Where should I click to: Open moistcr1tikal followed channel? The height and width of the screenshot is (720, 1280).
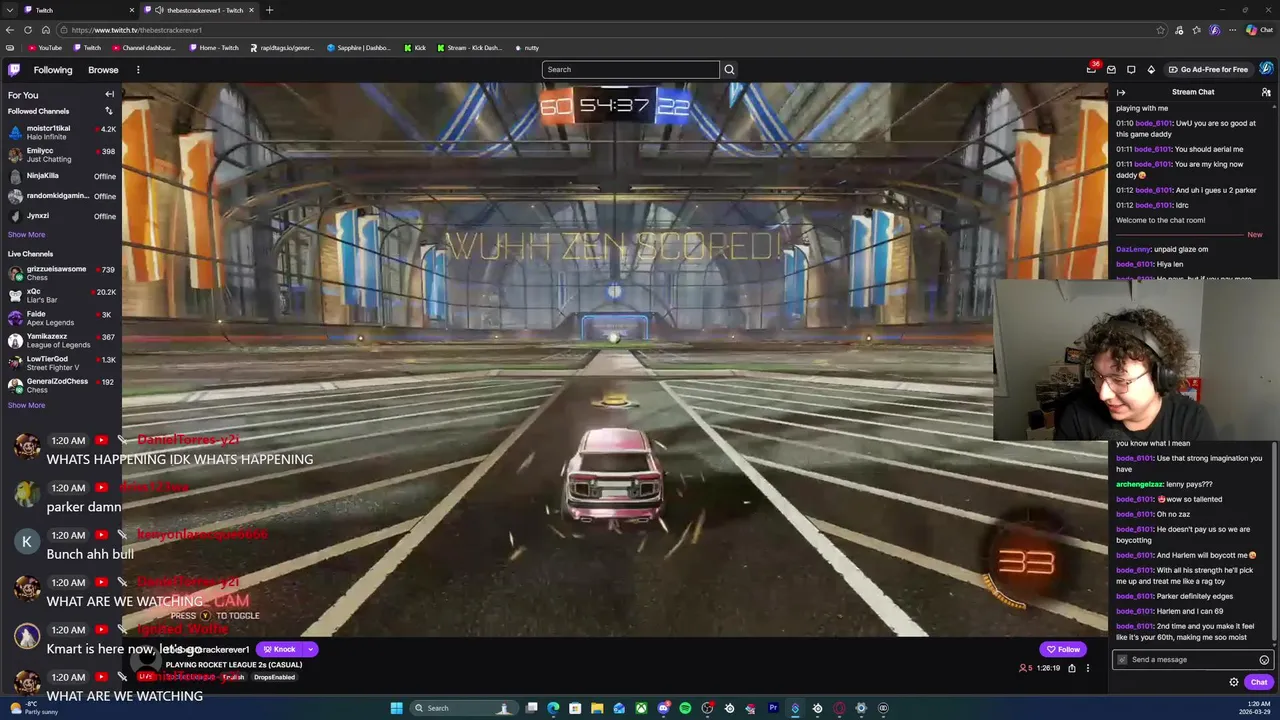(61, 132)
